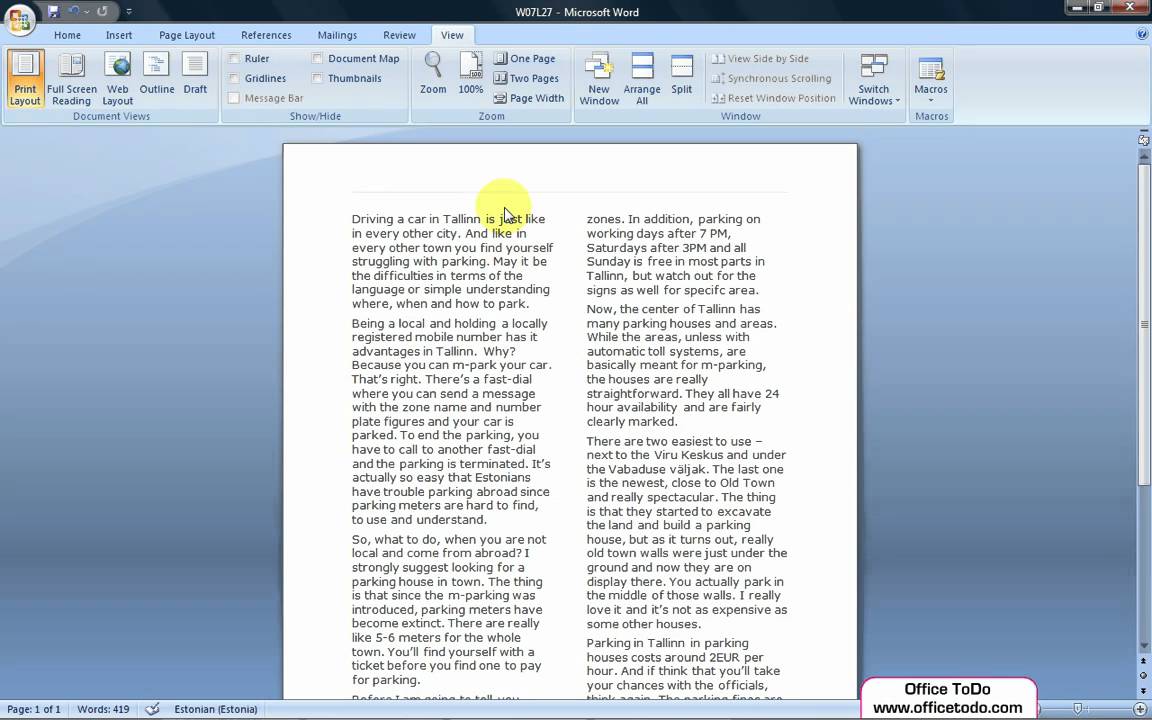Arrange All windows

(x=642, y=79)
